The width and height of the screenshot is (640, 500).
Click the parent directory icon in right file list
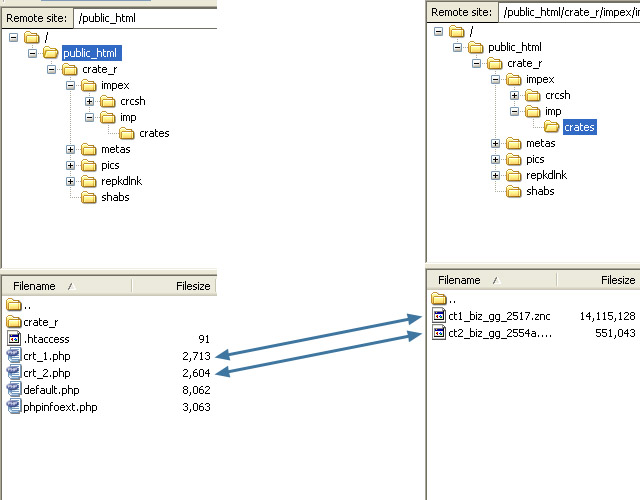(439, 299)
